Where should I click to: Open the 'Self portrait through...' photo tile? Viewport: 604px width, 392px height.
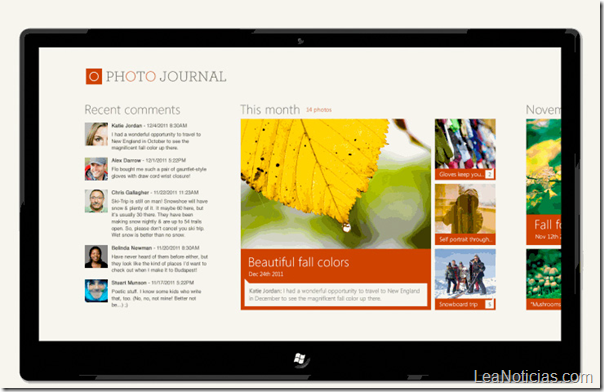point(465,214)
